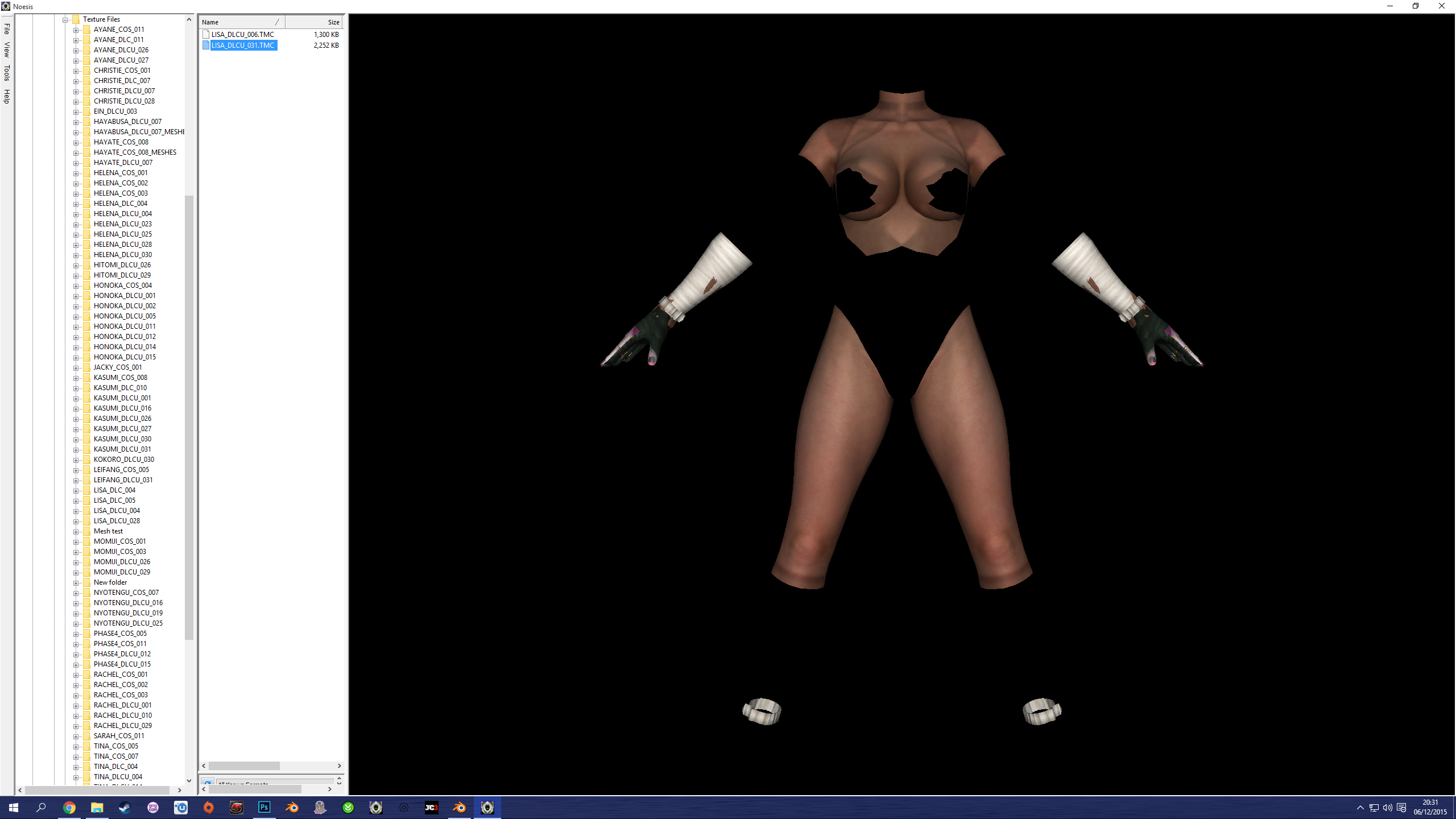The image size is (1456, 819).
Task: Open GOG.com Galaxy taskbar icon
Action: point(153,807)
